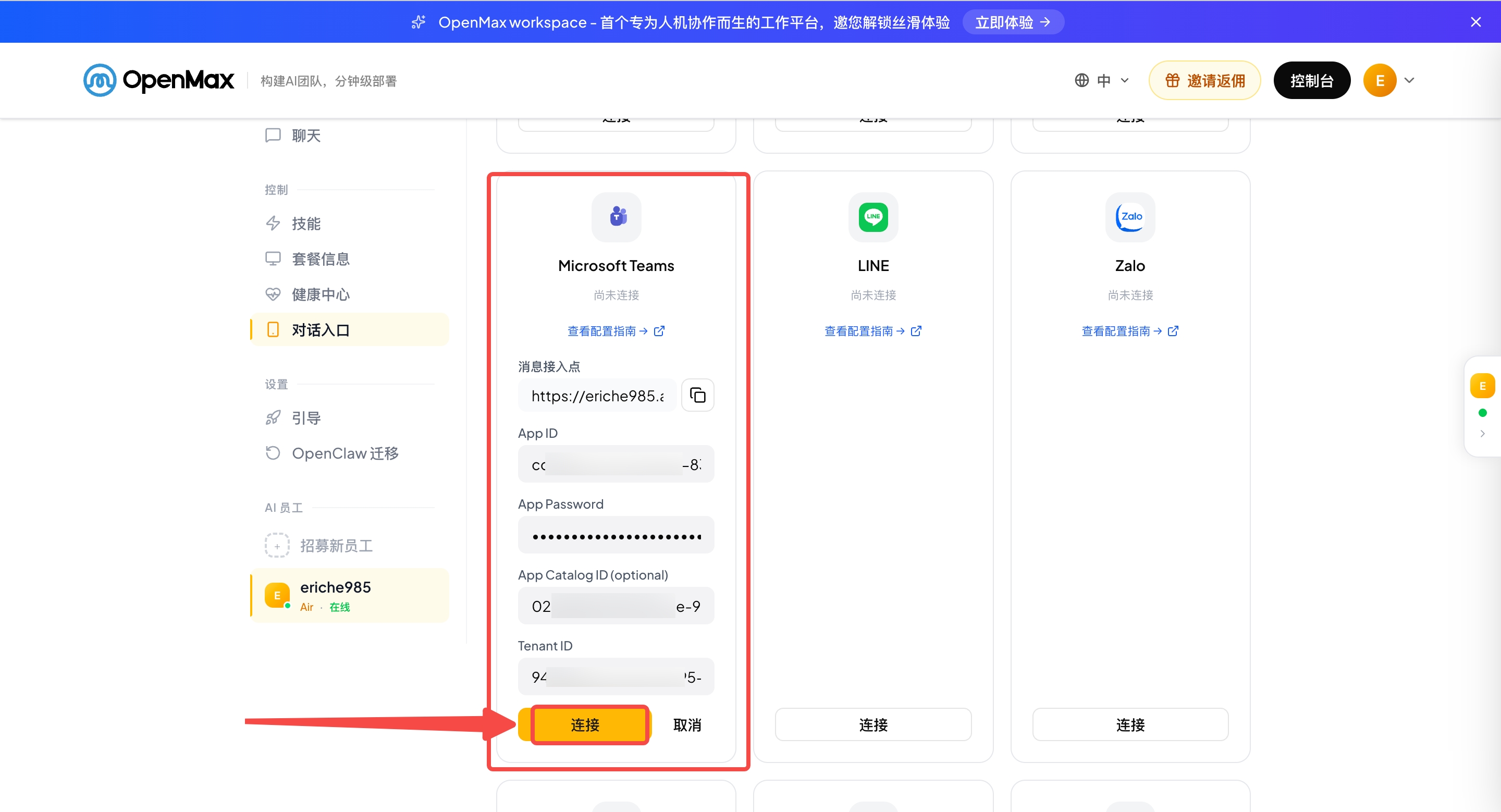Close the top promotional banner

coord(1475,22)
